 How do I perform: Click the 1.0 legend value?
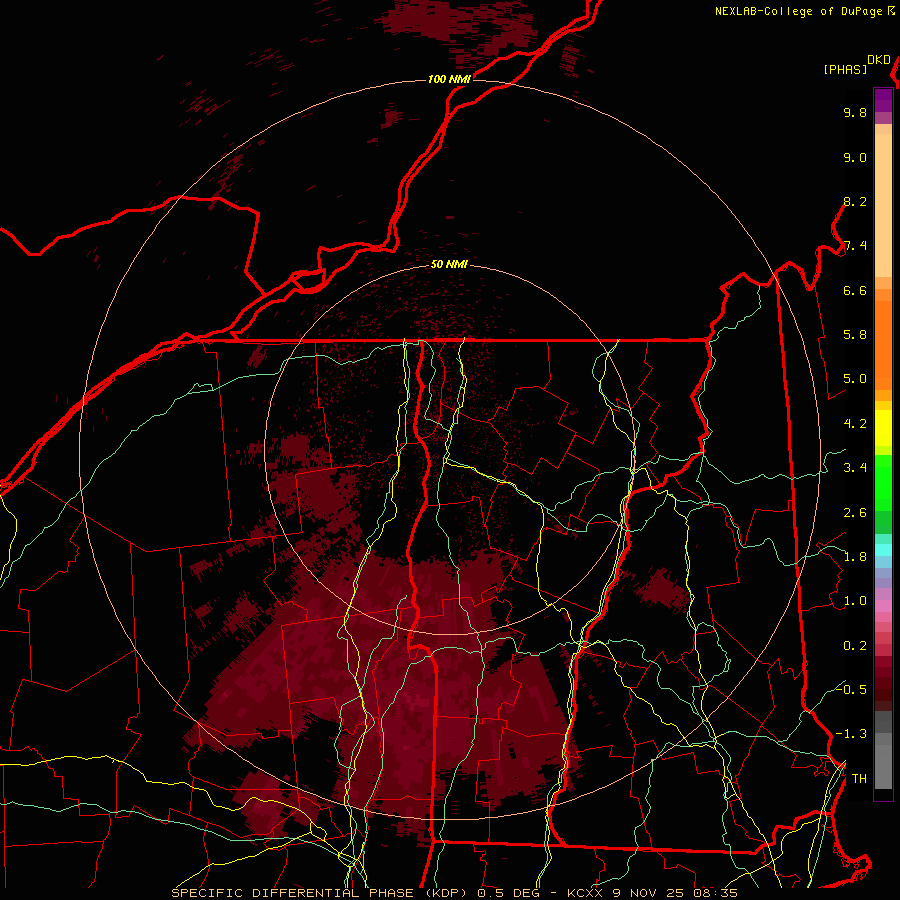(855, 601)
